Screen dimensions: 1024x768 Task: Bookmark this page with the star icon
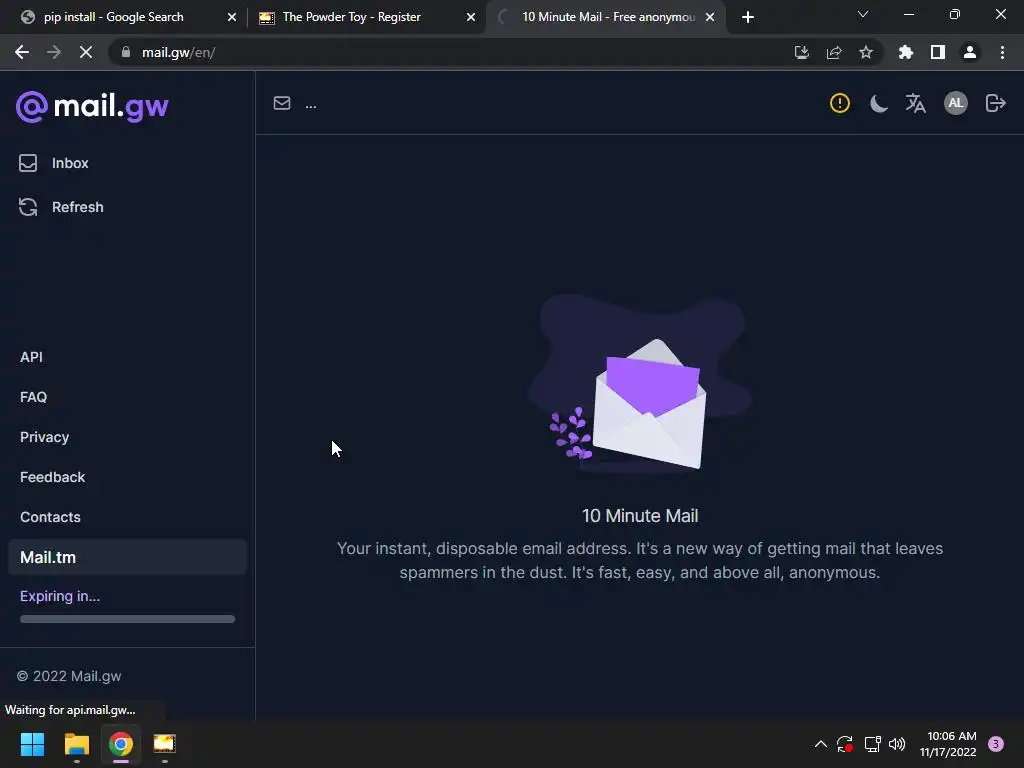[x=866, y=52]
